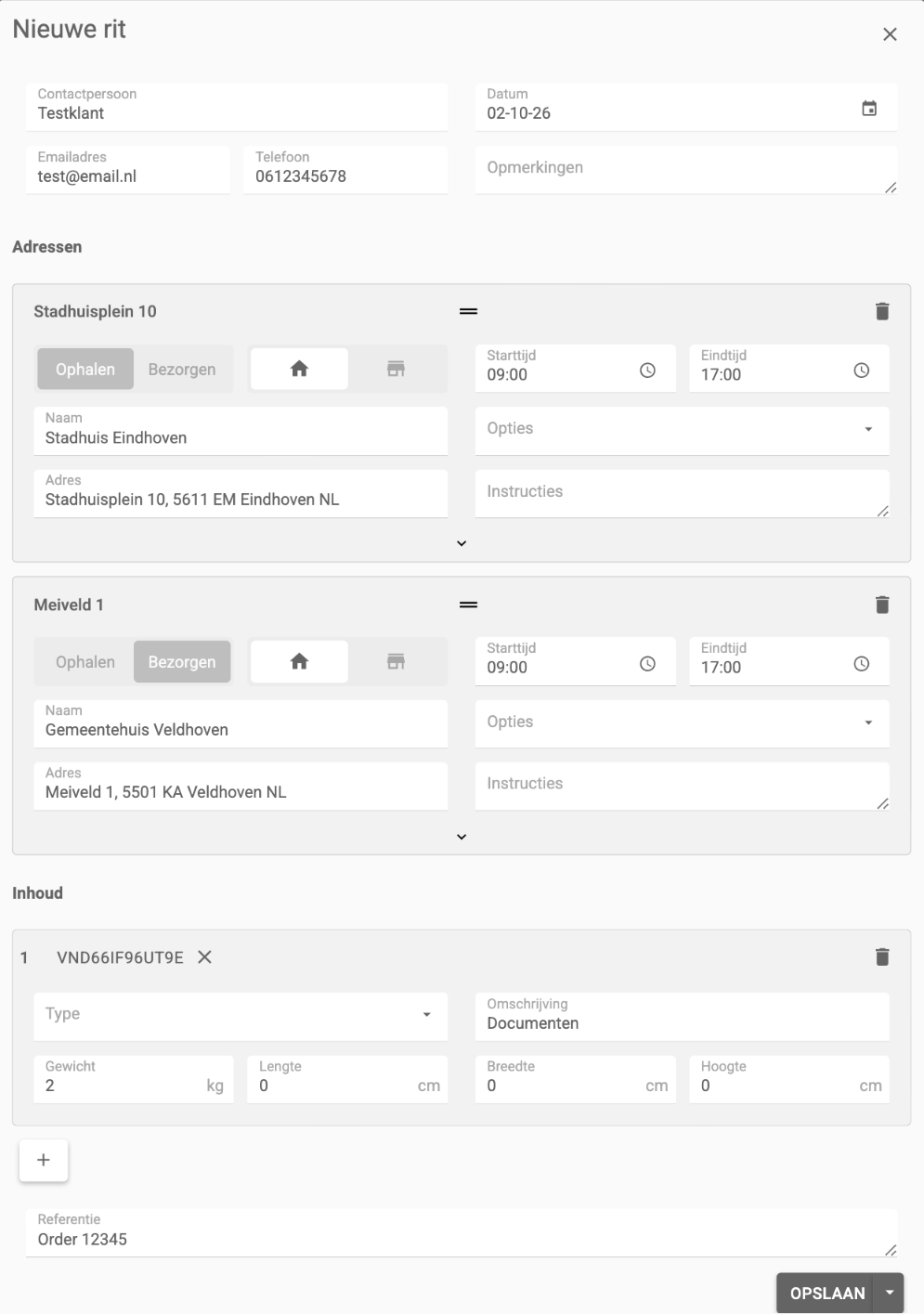Select Ophalen for Meiveld 1
Image resolution: width=924 pixels, height=1314 pixels.
[85, 662]
